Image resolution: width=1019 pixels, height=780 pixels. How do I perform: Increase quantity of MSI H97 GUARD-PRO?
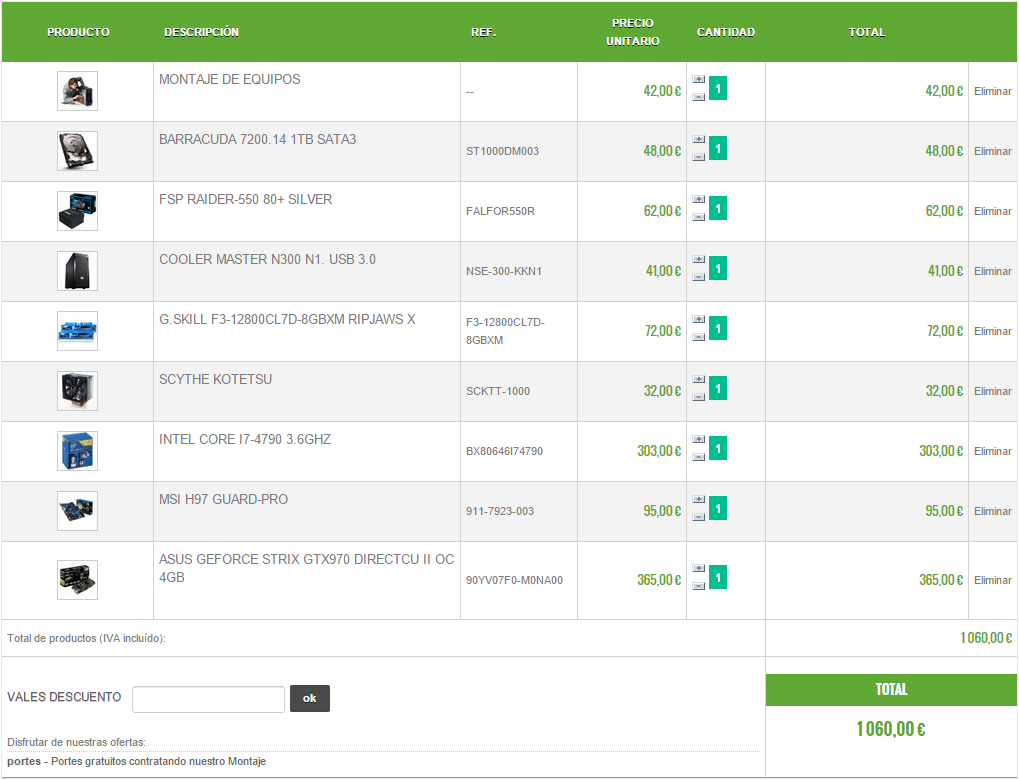tap(699, 499)
